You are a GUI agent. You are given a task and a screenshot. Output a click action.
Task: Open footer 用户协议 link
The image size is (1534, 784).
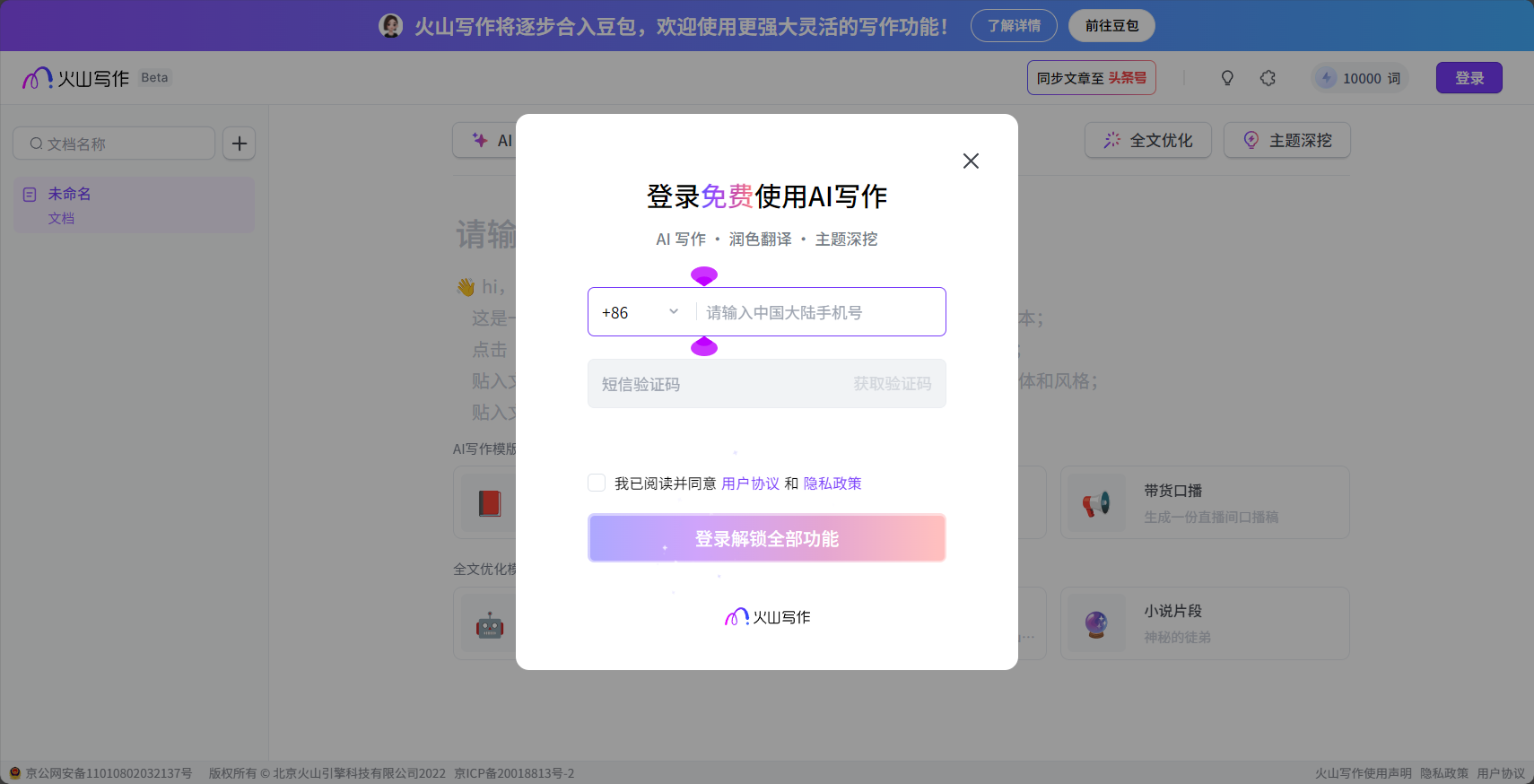coord(1501,773)
